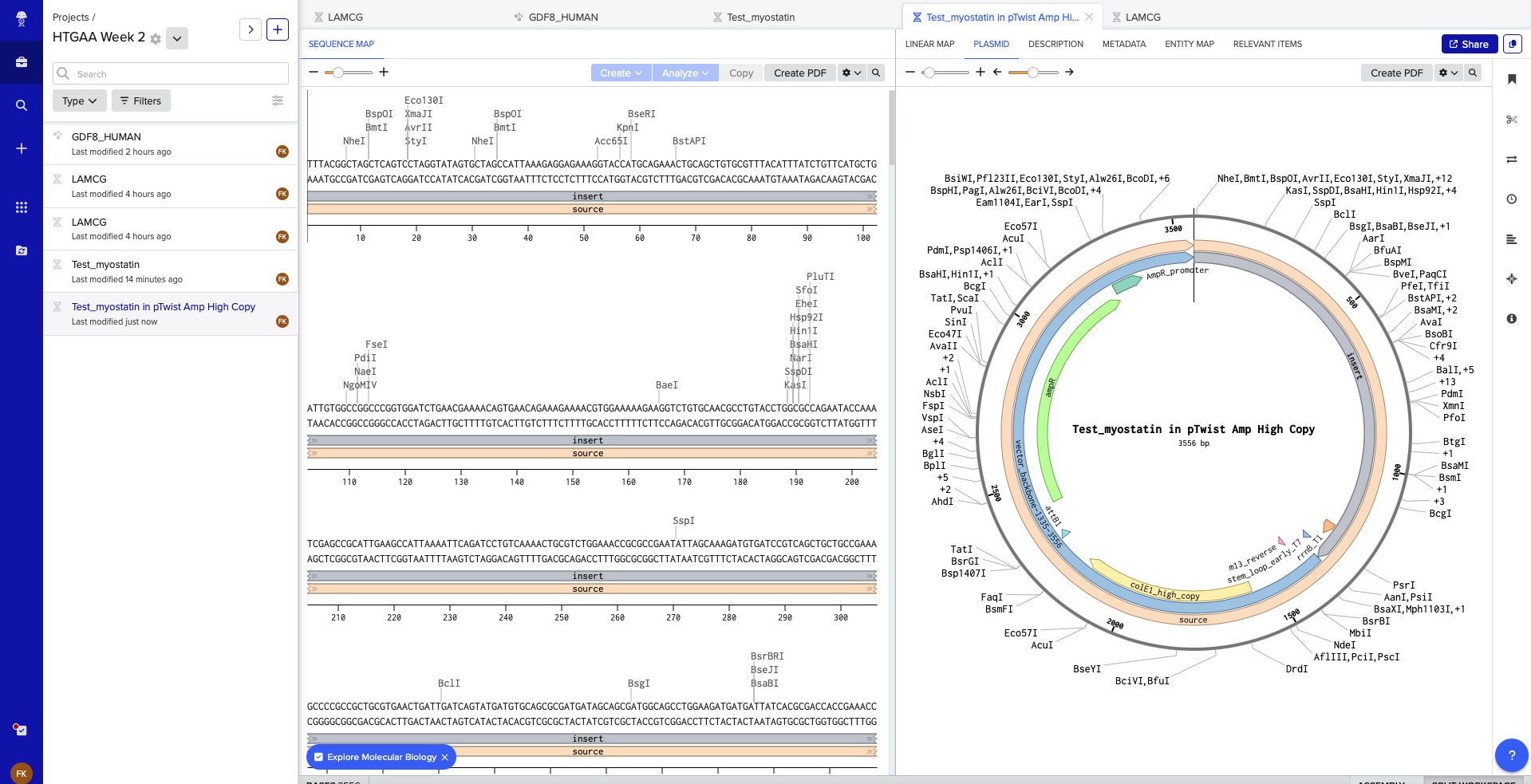The width and height of the screenshot is (1531, 784).
Task: Open the sequence info icon
Action: (1510, 318)
